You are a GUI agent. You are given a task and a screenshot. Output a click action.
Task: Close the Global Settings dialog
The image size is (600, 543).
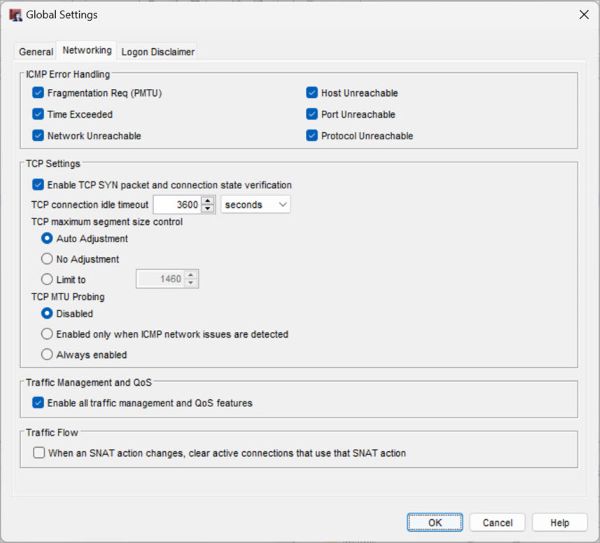(583, 15)
